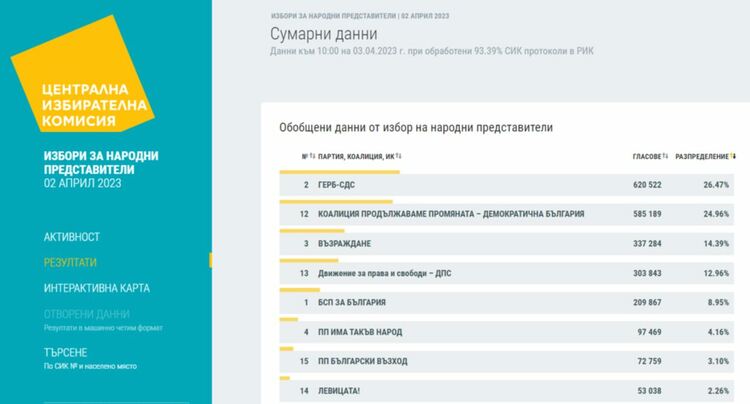Select the ГЕРБ-СДС party row
This screenshot has height=404, width=750.
pos(507,185)
